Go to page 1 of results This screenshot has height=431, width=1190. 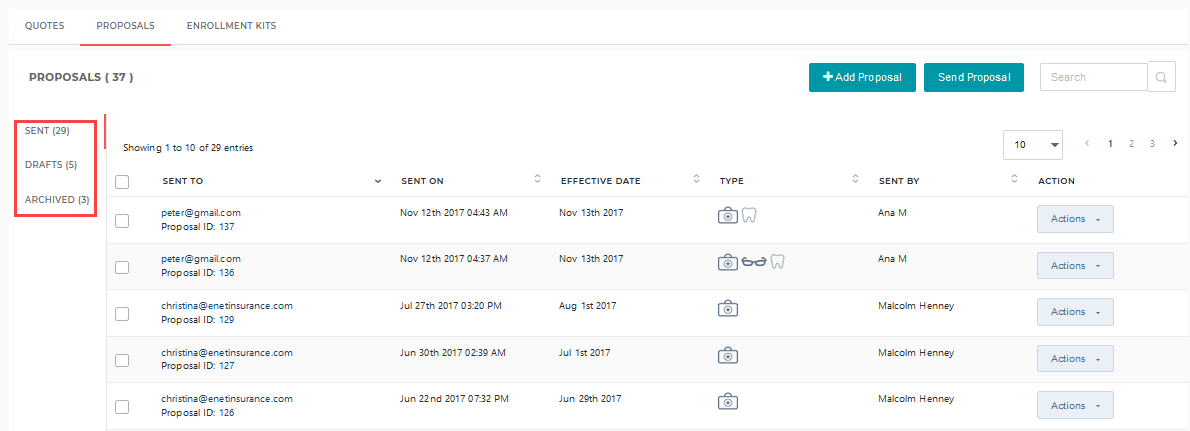tap(1111, 143)
